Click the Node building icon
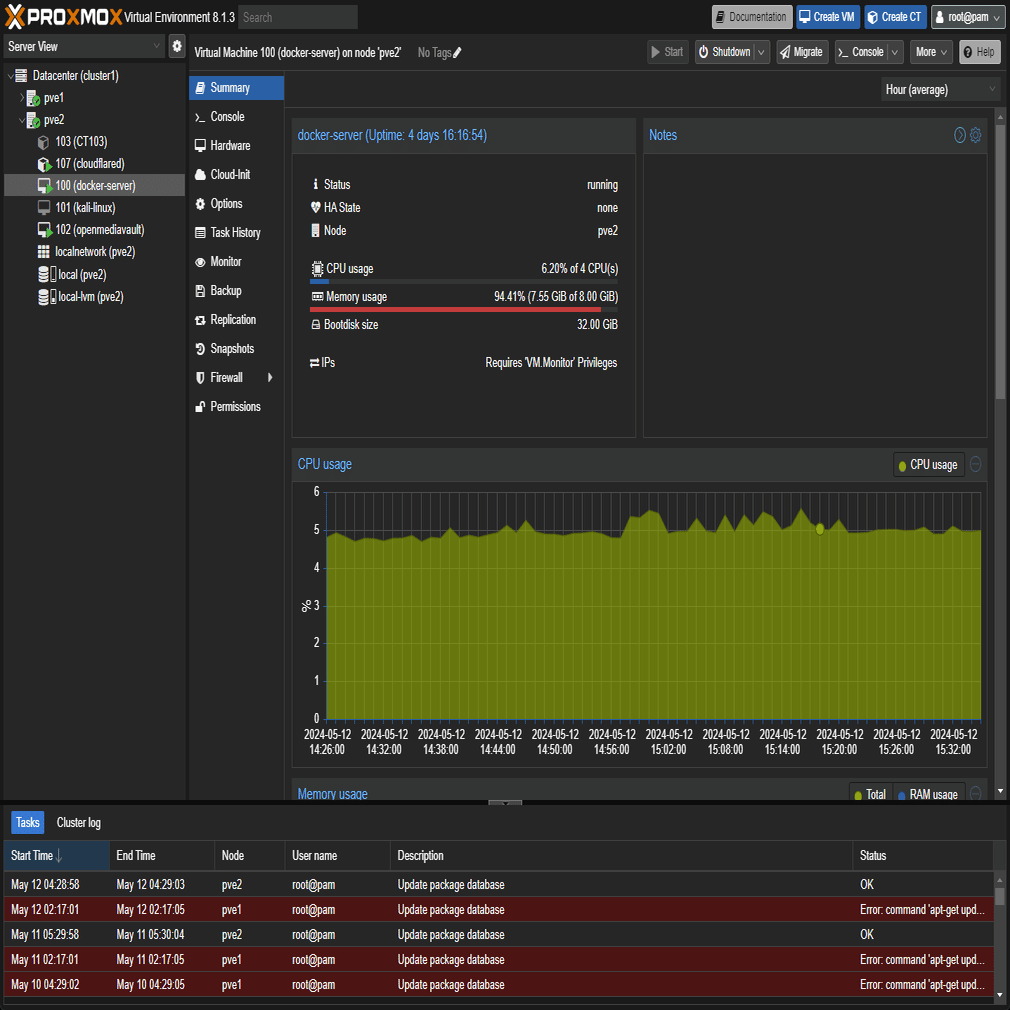The width and height of the screenshot is (1010, 1010). (316, 231)
